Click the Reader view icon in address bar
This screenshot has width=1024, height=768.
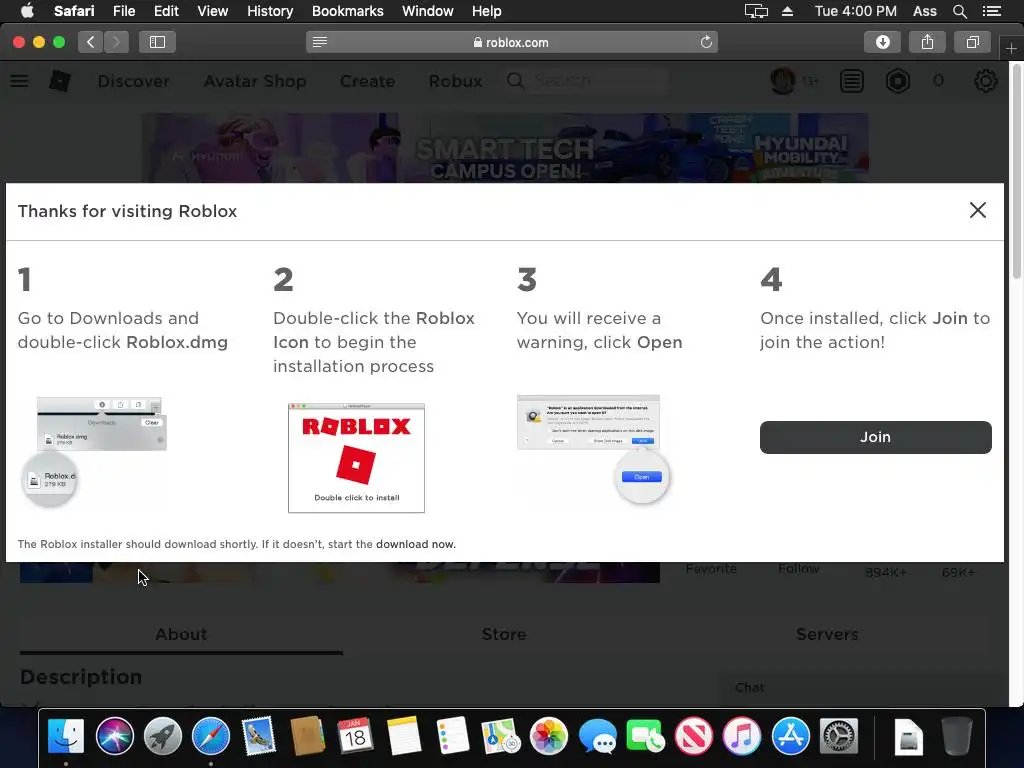pos(319,42)
